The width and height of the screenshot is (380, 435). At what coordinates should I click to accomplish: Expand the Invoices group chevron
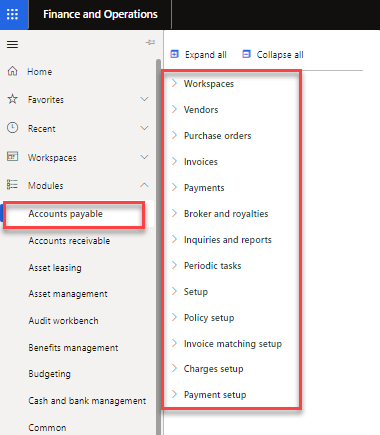click(x=174, y=161)
